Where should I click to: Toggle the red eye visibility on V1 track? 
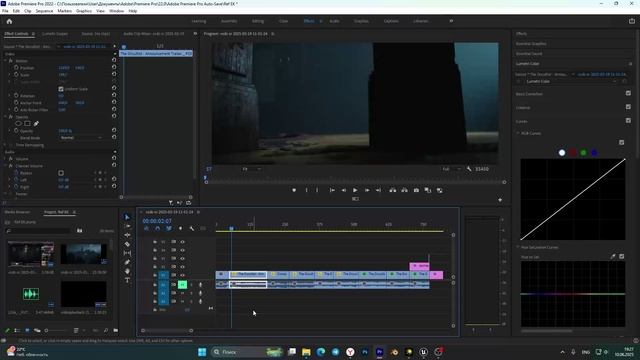click(182, 275)
